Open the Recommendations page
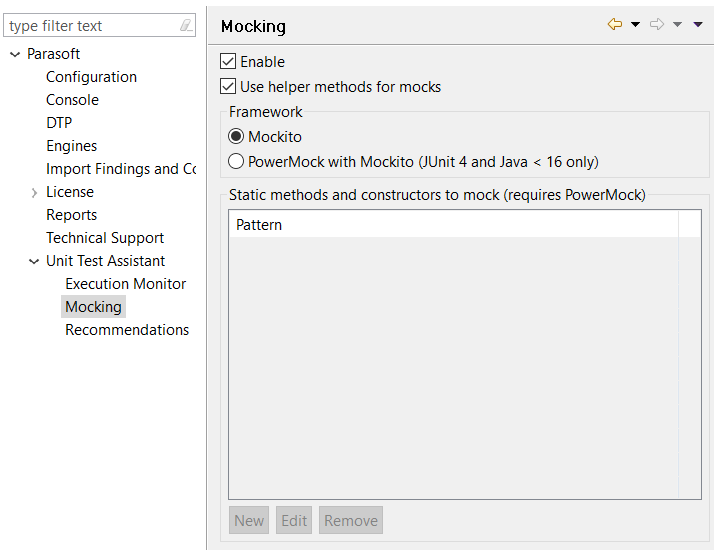Viewport: 714px width, 550px height. (x=127, y=330)
